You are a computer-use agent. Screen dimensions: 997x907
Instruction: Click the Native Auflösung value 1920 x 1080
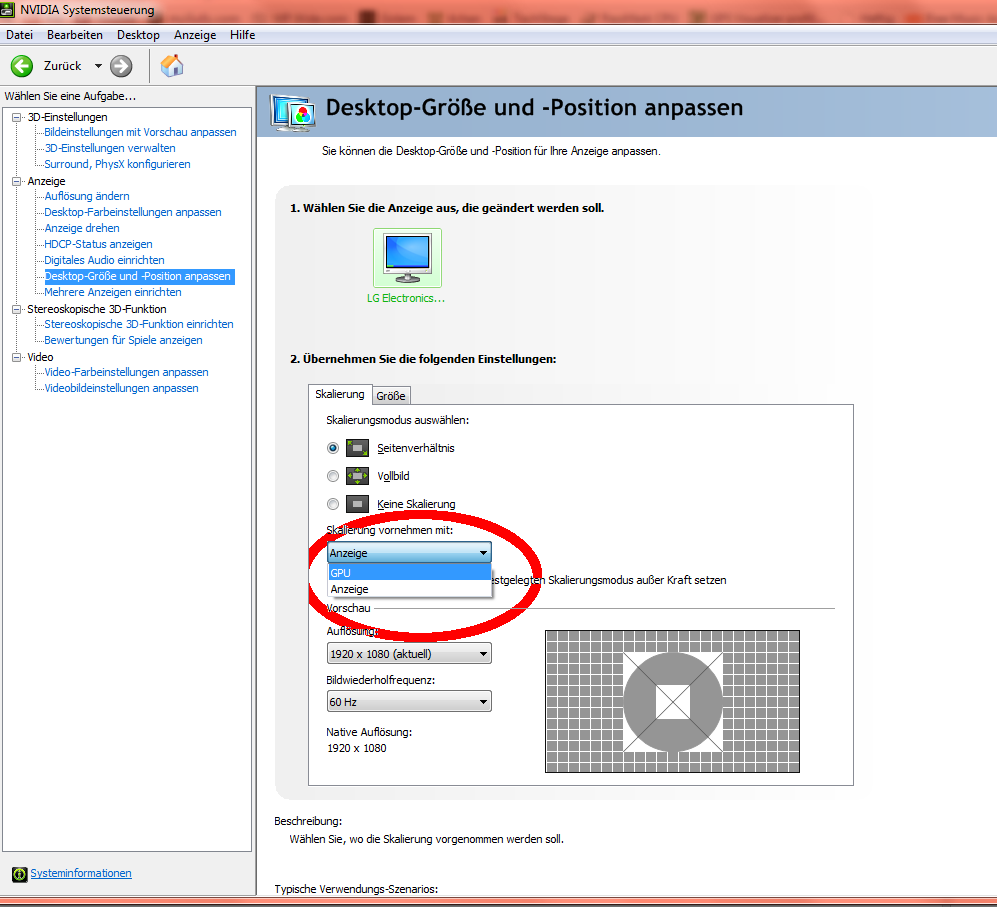pyautogui.click(x=357, y=749)
